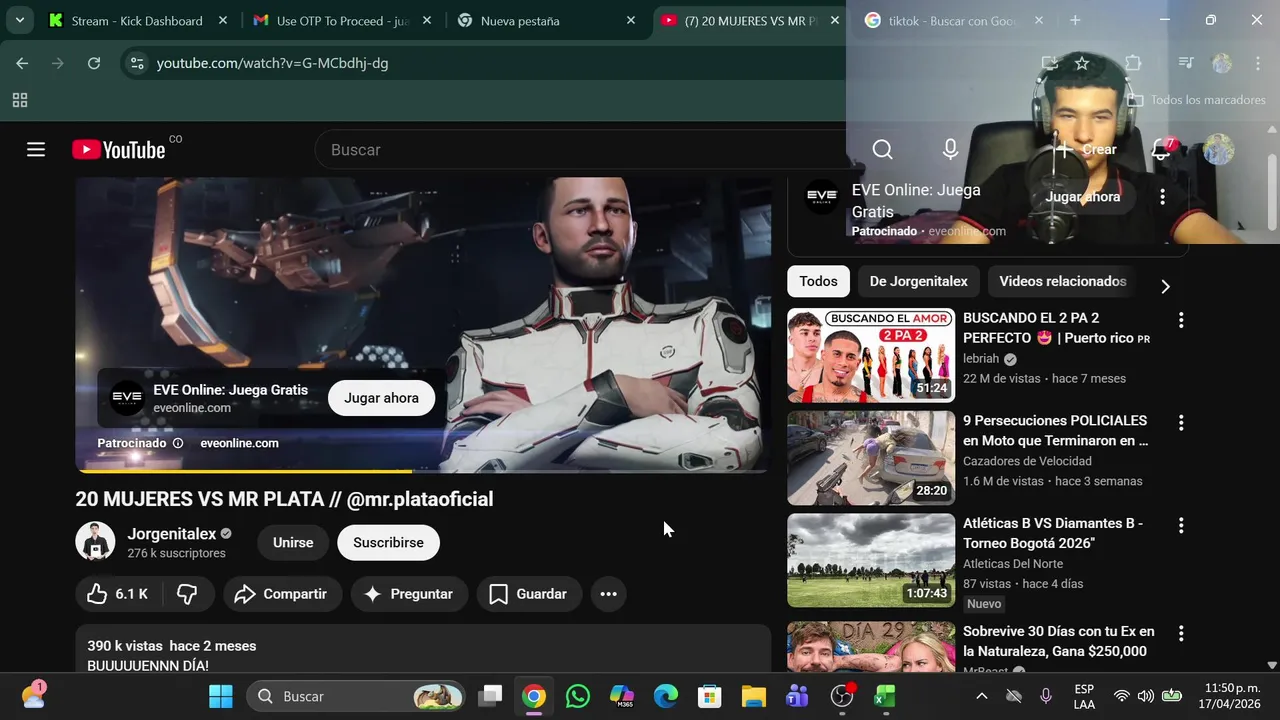Click the Windows taskbar Buscar search box
This screenshot has width=1280, height=720.
click(355, 696)
